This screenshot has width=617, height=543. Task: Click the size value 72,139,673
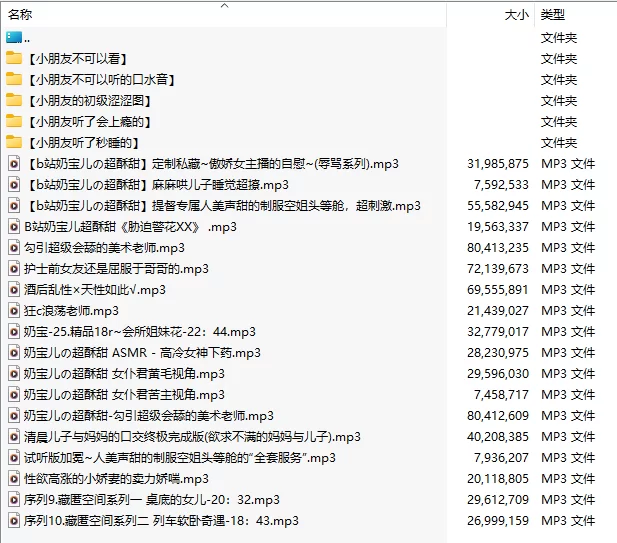point(498,269)
